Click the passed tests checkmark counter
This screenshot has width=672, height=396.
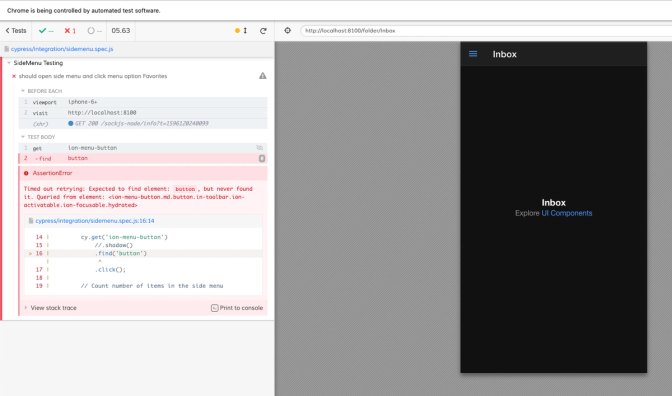click(x=46, y=31)
